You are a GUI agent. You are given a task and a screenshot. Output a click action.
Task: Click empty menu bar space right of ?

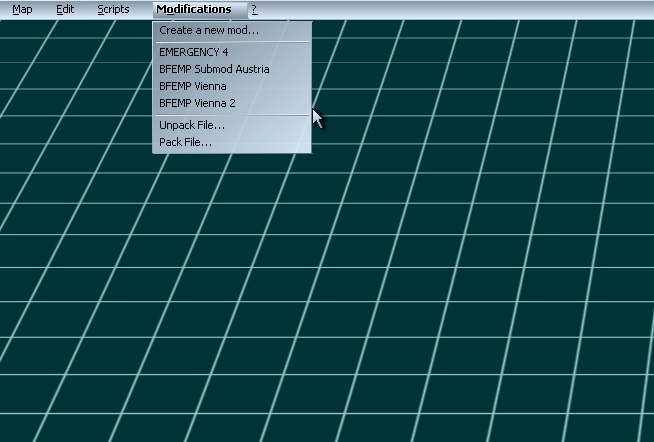(x=450, y=9)
